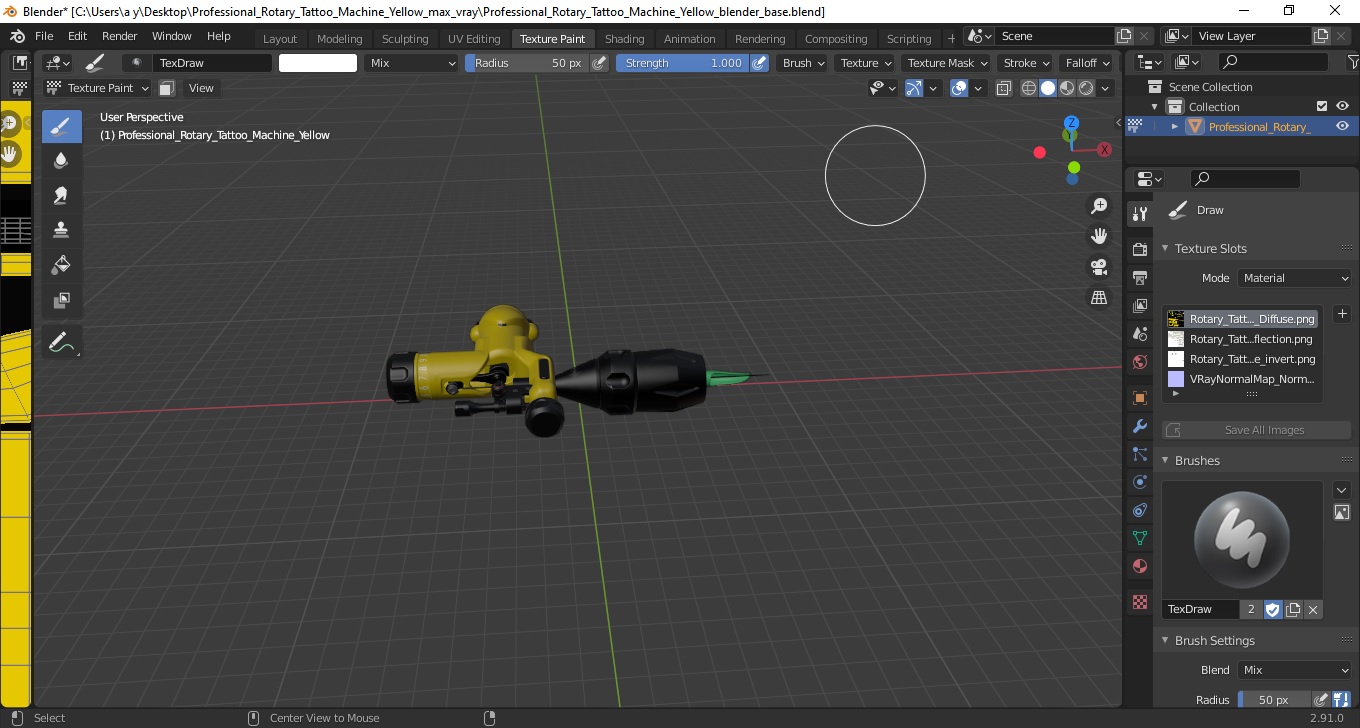Open the Render properties tab
The width and height of the screenshot is (1360, 728).
click(x=1139, y=249)
